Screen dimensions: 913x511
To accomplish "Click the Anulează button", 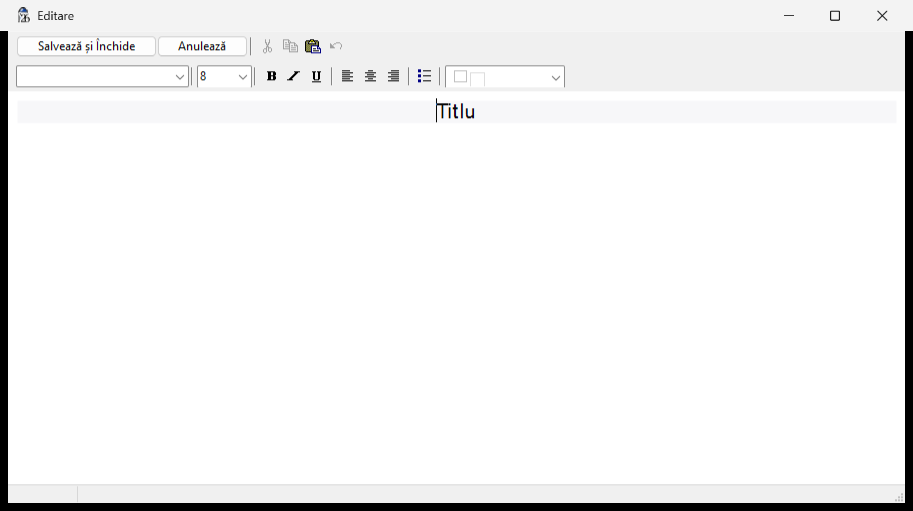I will pyautogui.click(x=202, y=47).
